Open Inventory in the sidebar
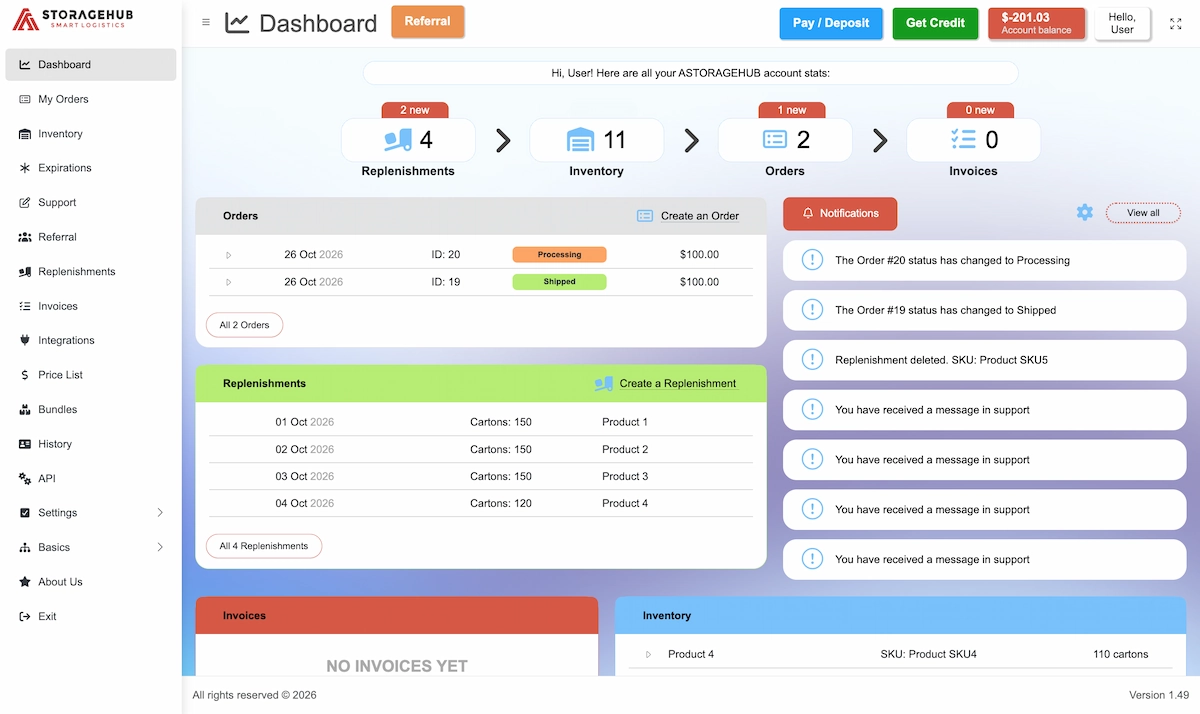 point(91,134)
